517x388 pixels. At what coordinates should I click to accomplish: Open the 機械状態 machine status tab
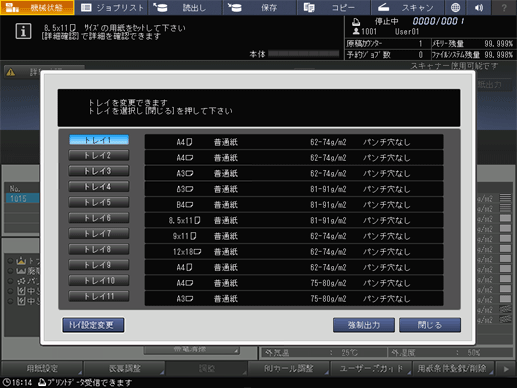click(37, 7)
